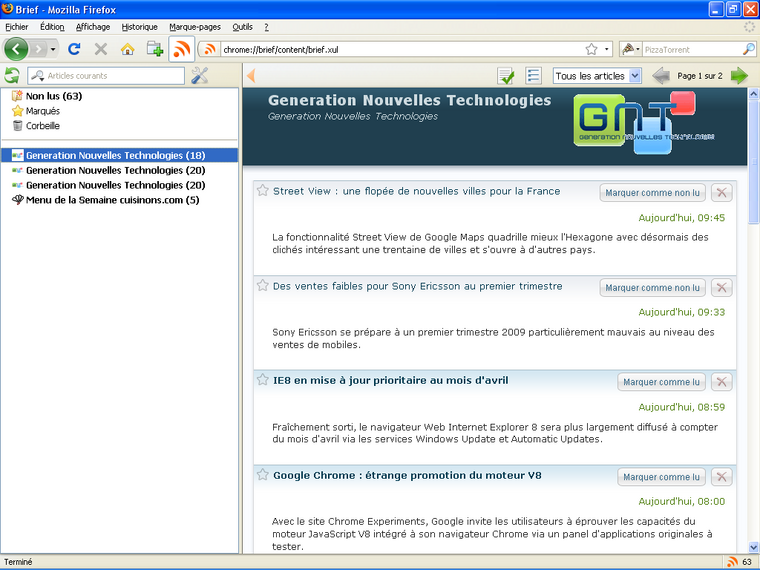Open Brief options with the tools icon
Image resolution: width=760 pixels, height=570 pixels.
point(199,76)
